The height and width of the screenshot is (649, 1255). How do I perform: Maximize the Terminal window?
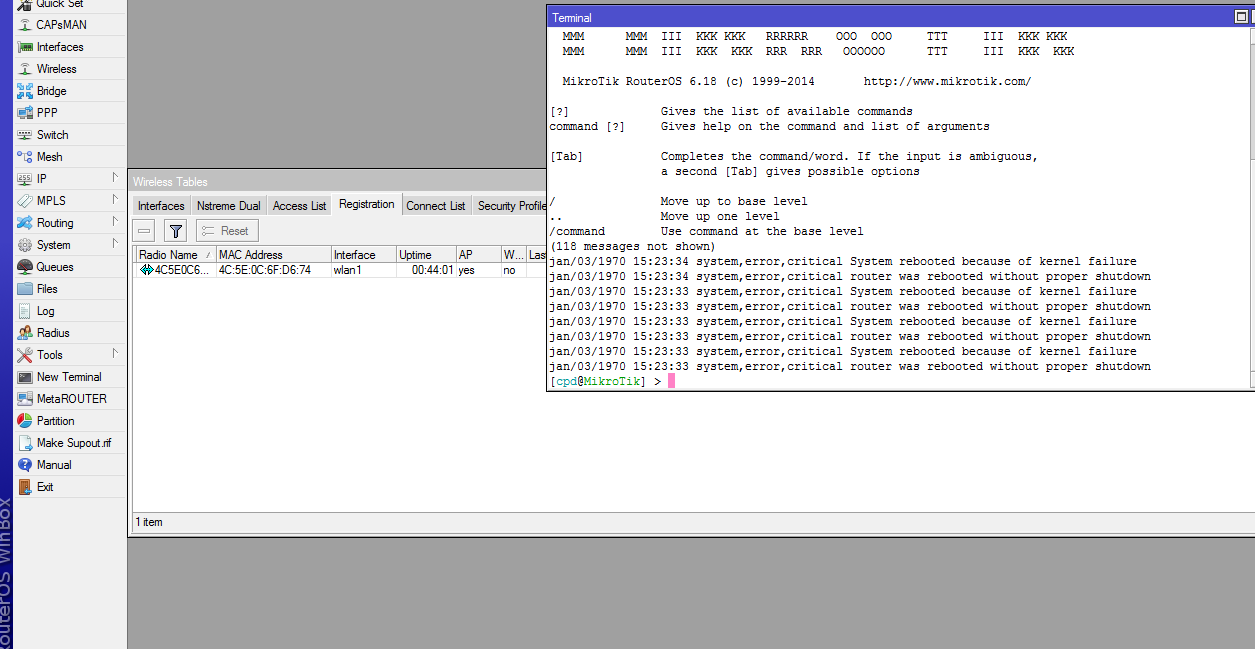coord(1242,17)
